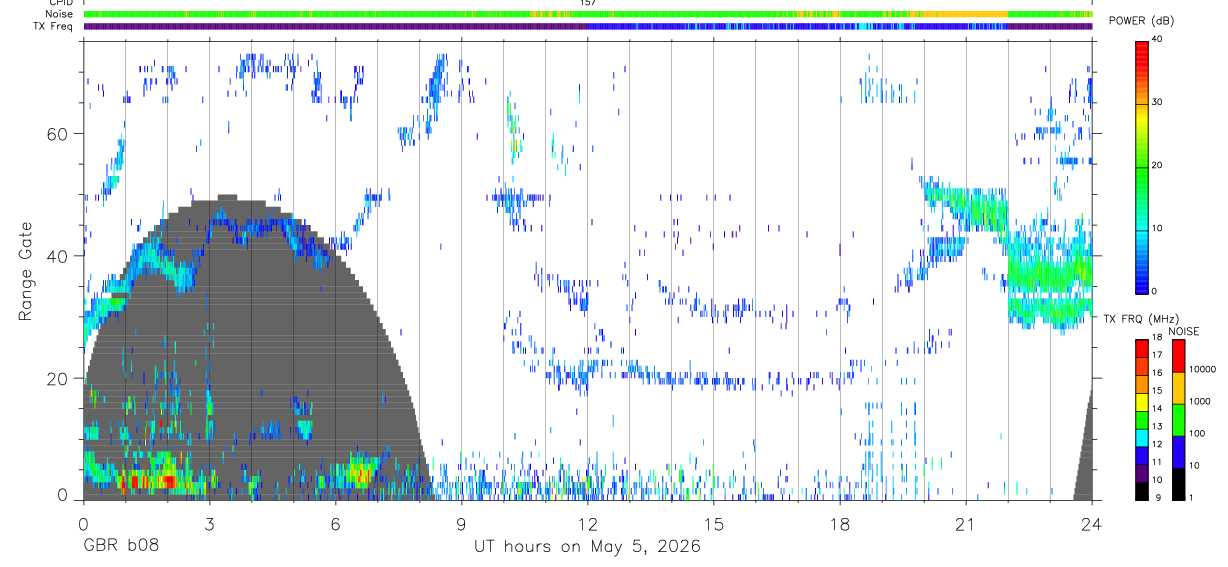Pick the black 9-10 MHz TX FRQ swatch
The width and height of the screenshot is (1228, 567).
tap(1142, 490)
